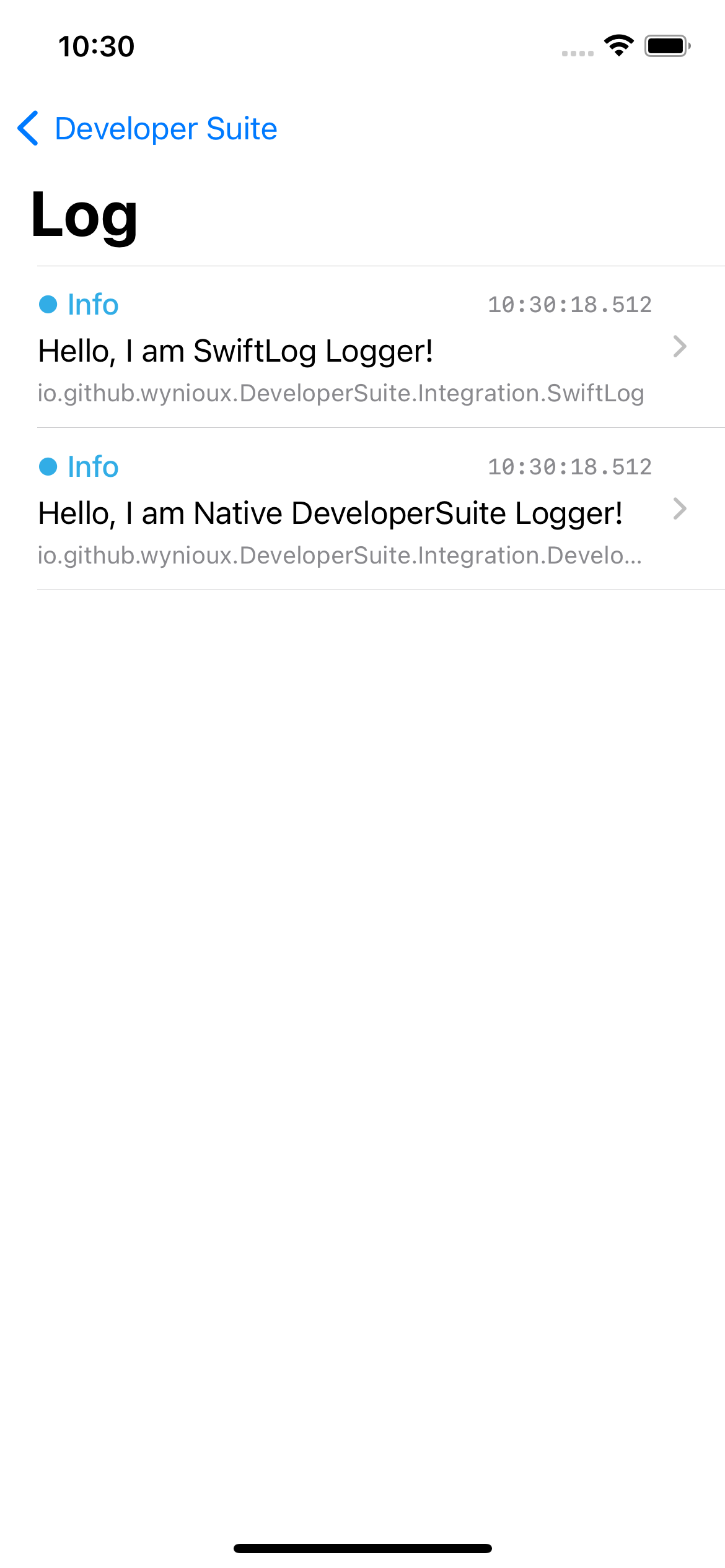Image resolution: width=725 pixels, height=1568 pixels.
Task: Open the Native DeveloperSuite Logger entry chevron
Action: tap(680, 509)
